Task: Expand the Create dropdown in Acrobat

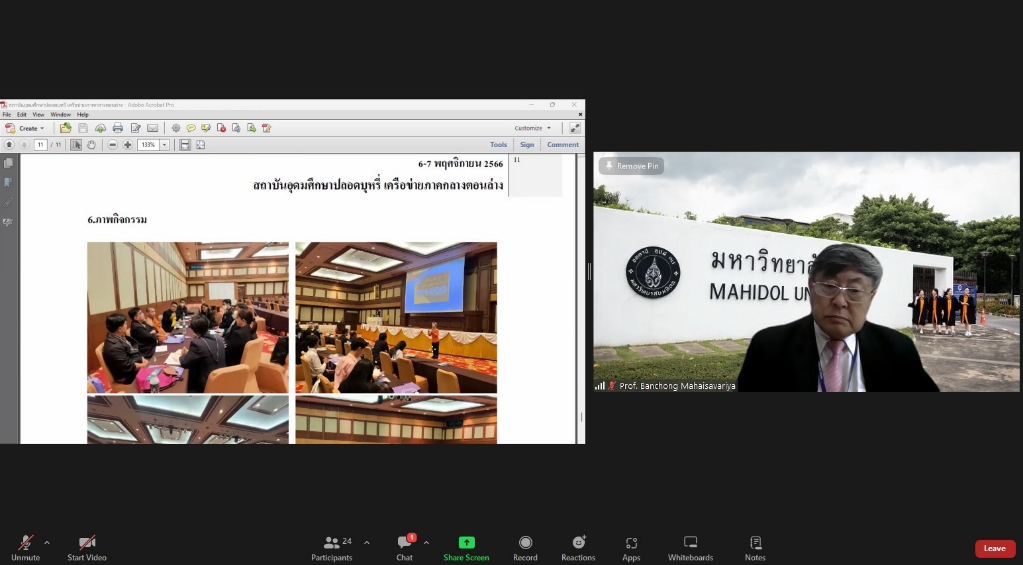Action: 25,128
